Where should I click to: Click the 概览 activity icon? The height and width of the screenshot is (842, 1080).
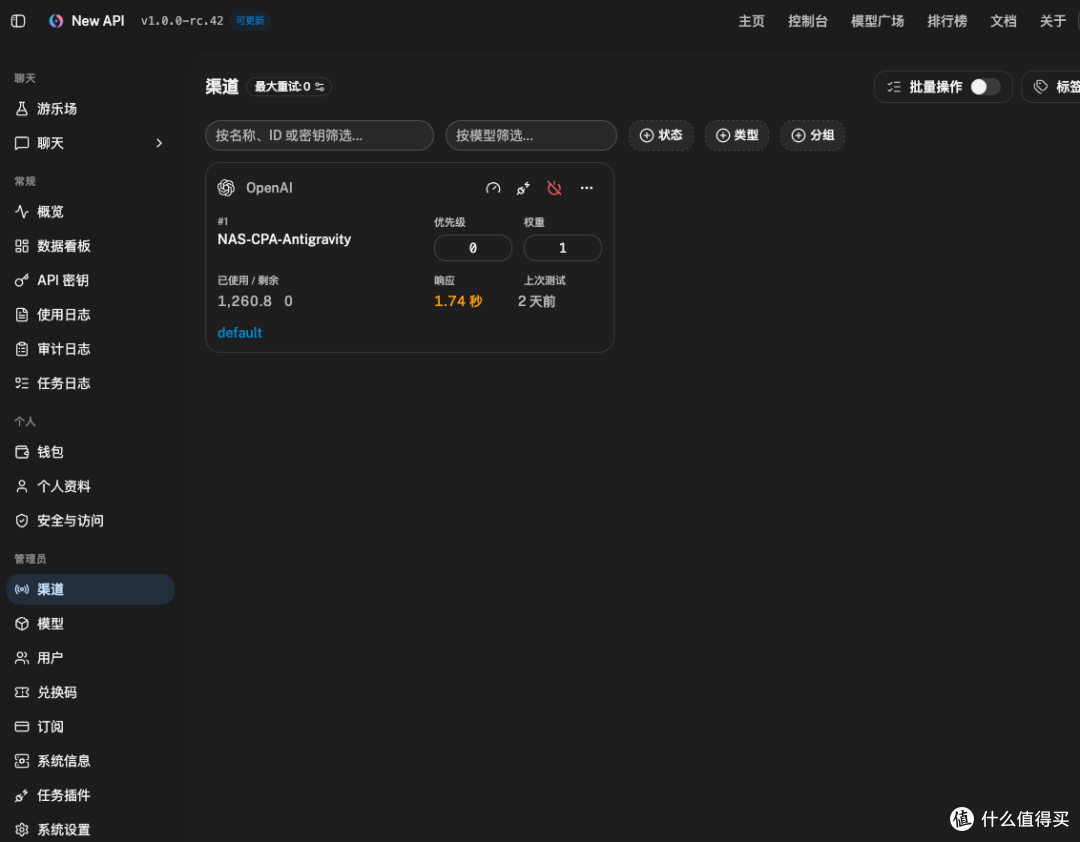(22, 212)
